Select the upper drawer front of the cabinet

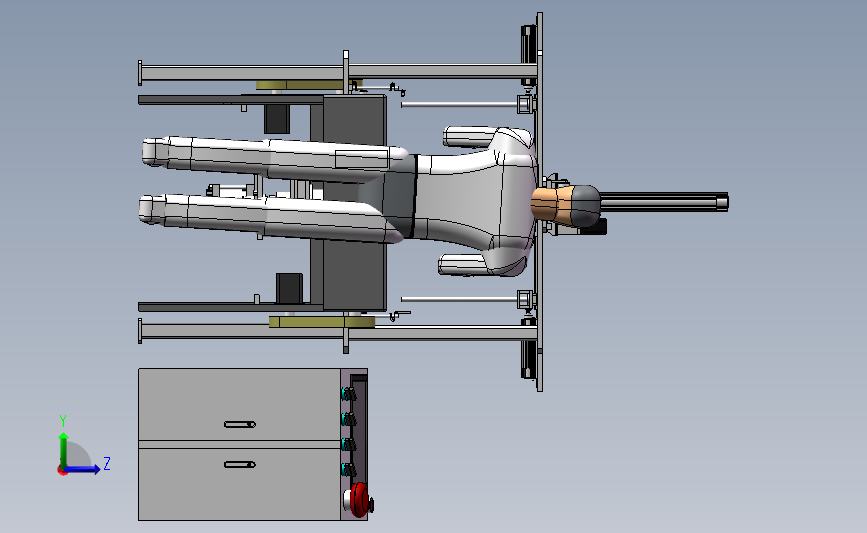(239, 405)
